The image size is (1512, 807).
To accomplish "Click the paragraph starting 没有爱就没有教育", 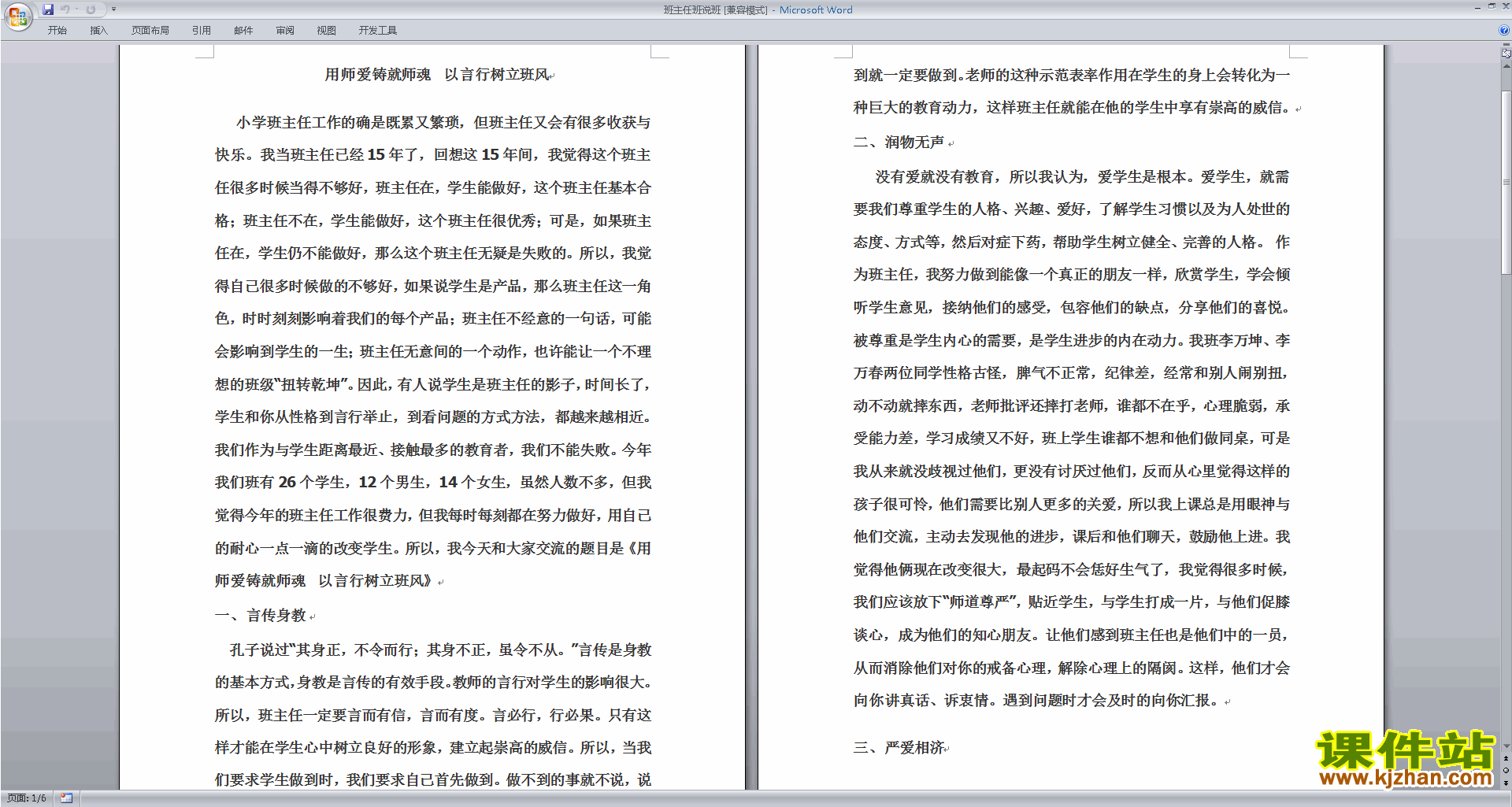I will point(1072,439).
